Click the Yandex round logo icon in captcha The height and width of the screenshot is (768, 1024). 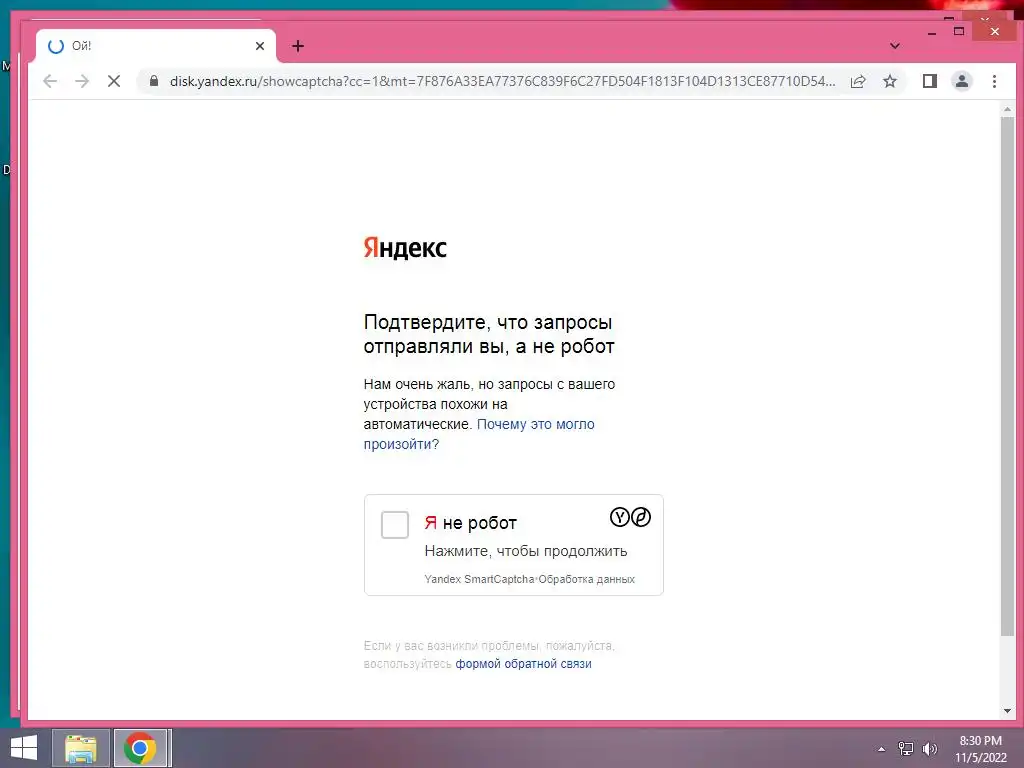[620, 517]
